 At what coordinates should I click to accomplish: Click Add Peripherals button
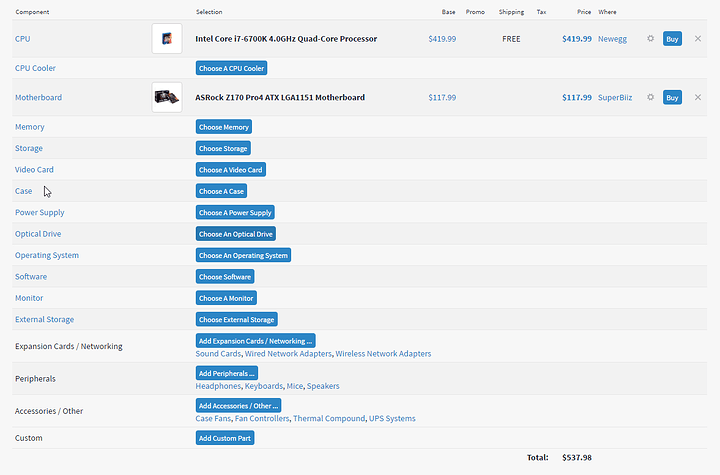click(226, 373)
